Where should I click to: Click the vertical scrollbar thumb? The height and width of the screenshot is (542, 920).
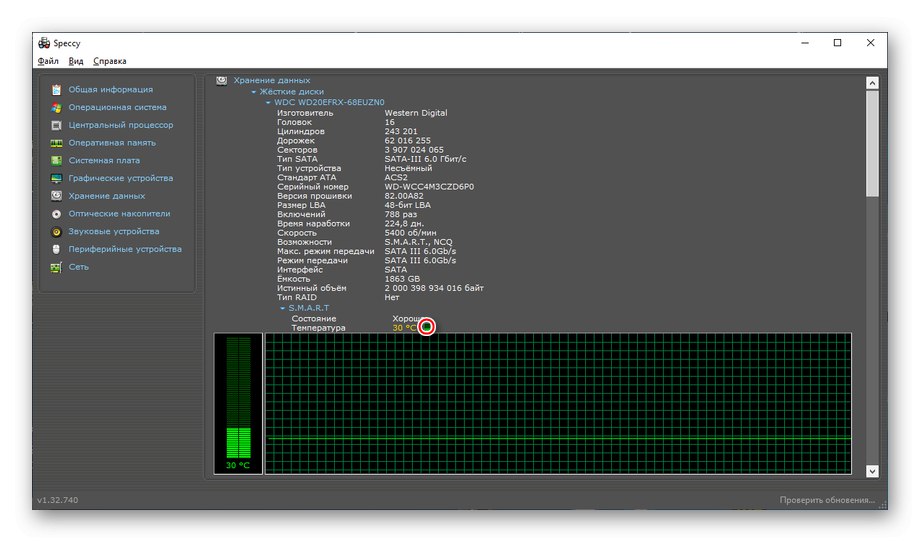[x=872, y=144]
